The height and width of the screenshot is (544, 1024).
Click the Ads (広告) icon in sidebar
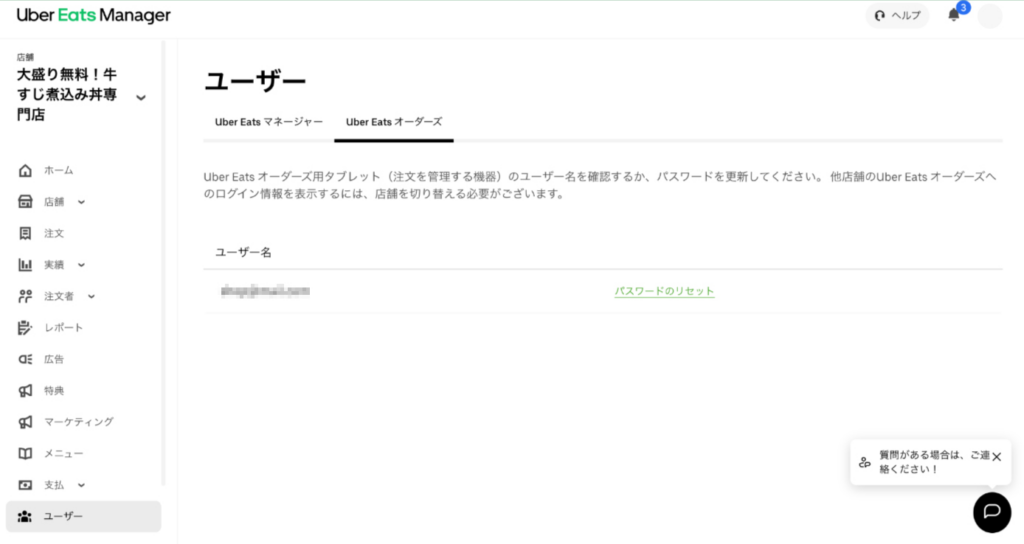pos(26,359)
